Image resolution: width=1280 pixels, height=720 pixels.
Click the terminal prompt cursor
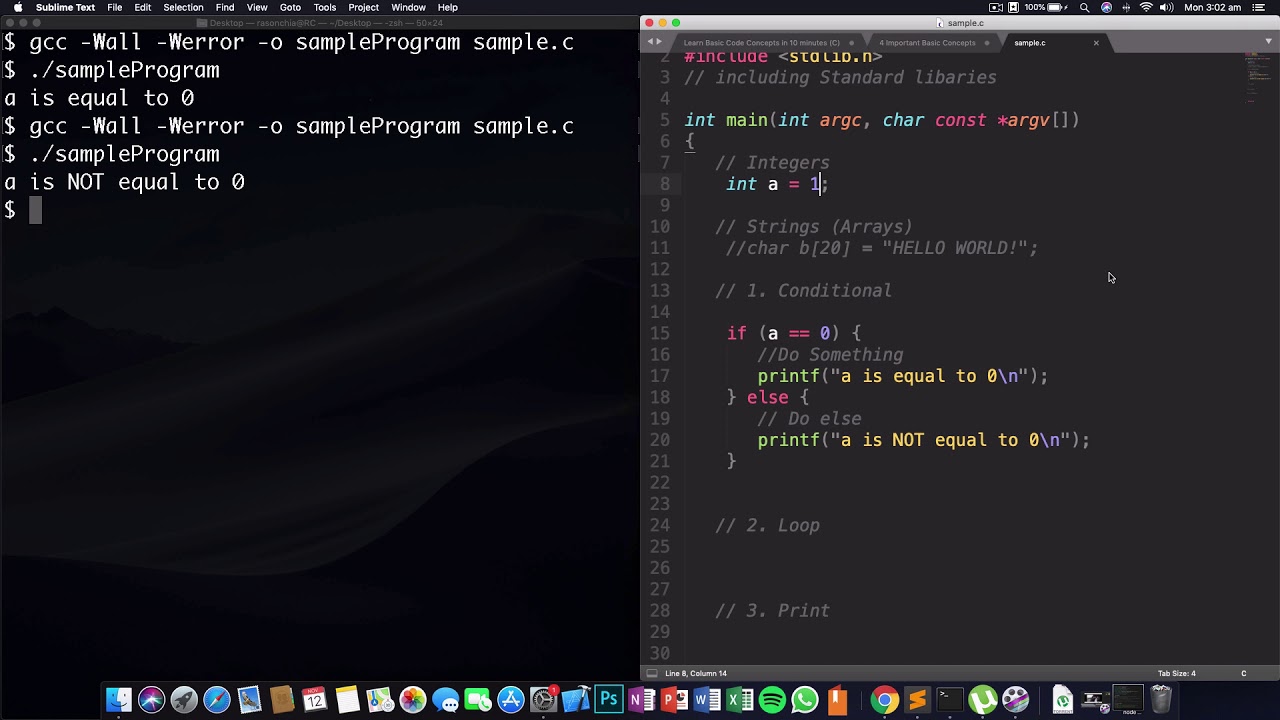tap(35, 210)
